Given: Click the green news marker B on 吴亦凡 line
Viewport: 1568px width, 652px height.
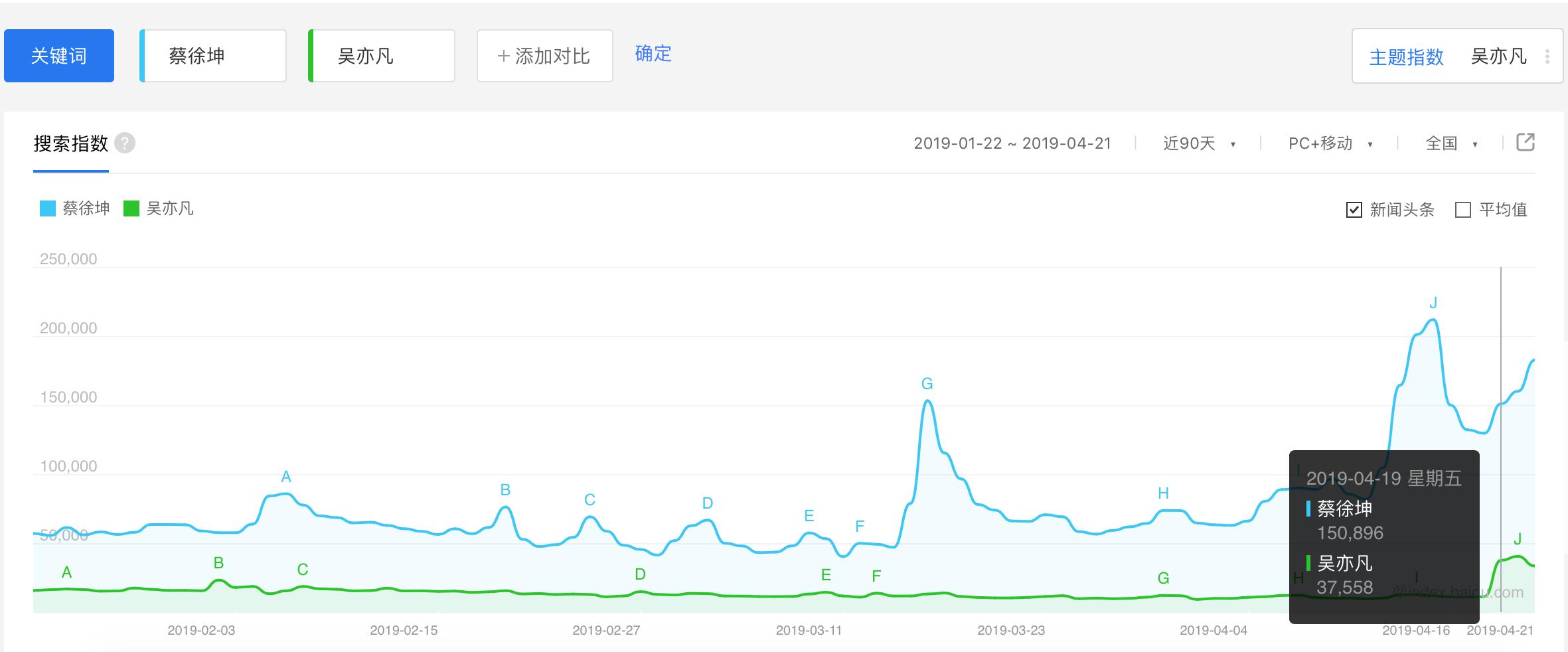Looking at the screenshot, I should coord(218,563).
